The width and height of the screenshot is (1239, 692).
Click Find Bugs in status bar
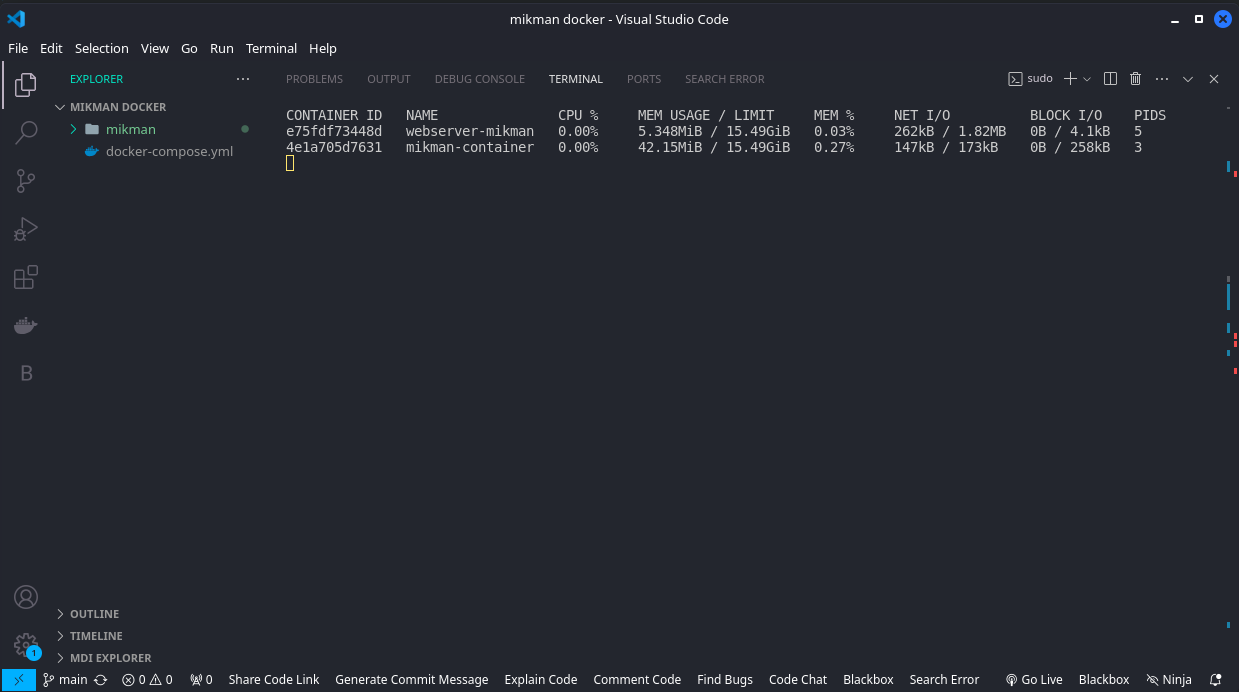click(x=725, y=680)
